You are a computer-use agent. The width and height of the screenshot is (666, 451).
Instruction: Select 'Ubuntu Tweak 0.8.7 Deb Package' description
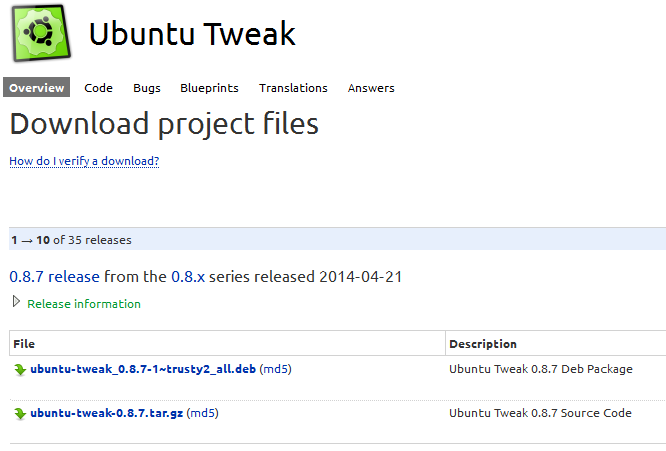tap(541, 369)
